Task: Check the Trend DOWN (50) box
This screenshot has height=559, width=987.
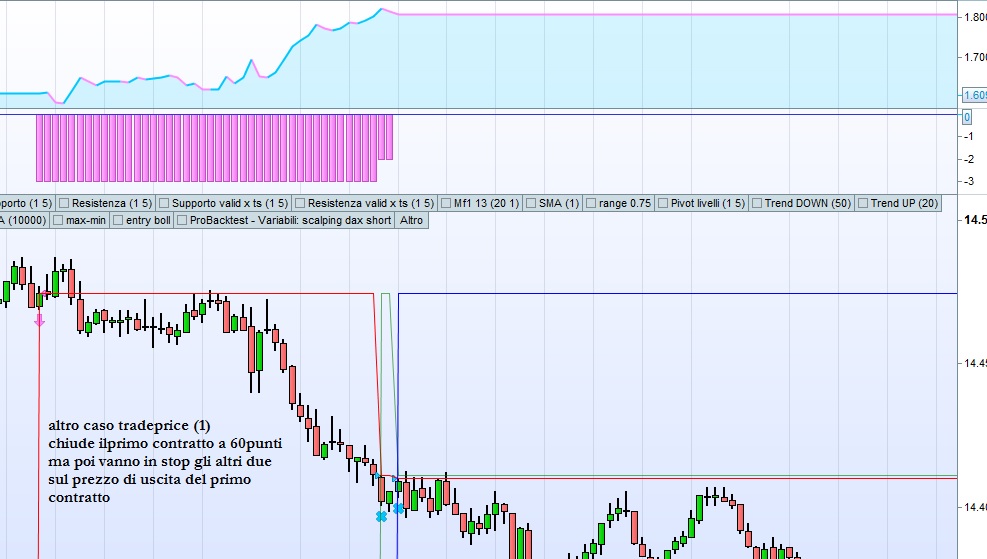Action: coord(757,203)
